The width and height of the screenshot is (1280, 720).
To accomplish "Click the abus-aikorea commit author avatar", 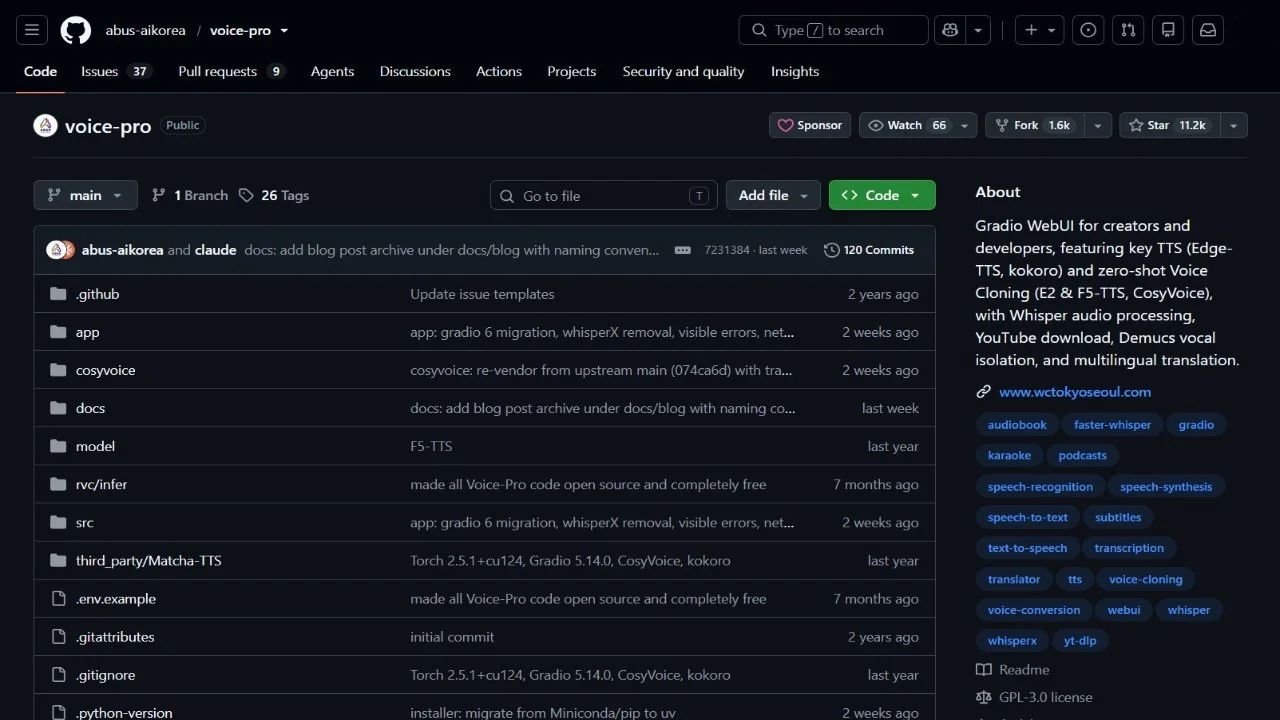I will pos(55,250).
